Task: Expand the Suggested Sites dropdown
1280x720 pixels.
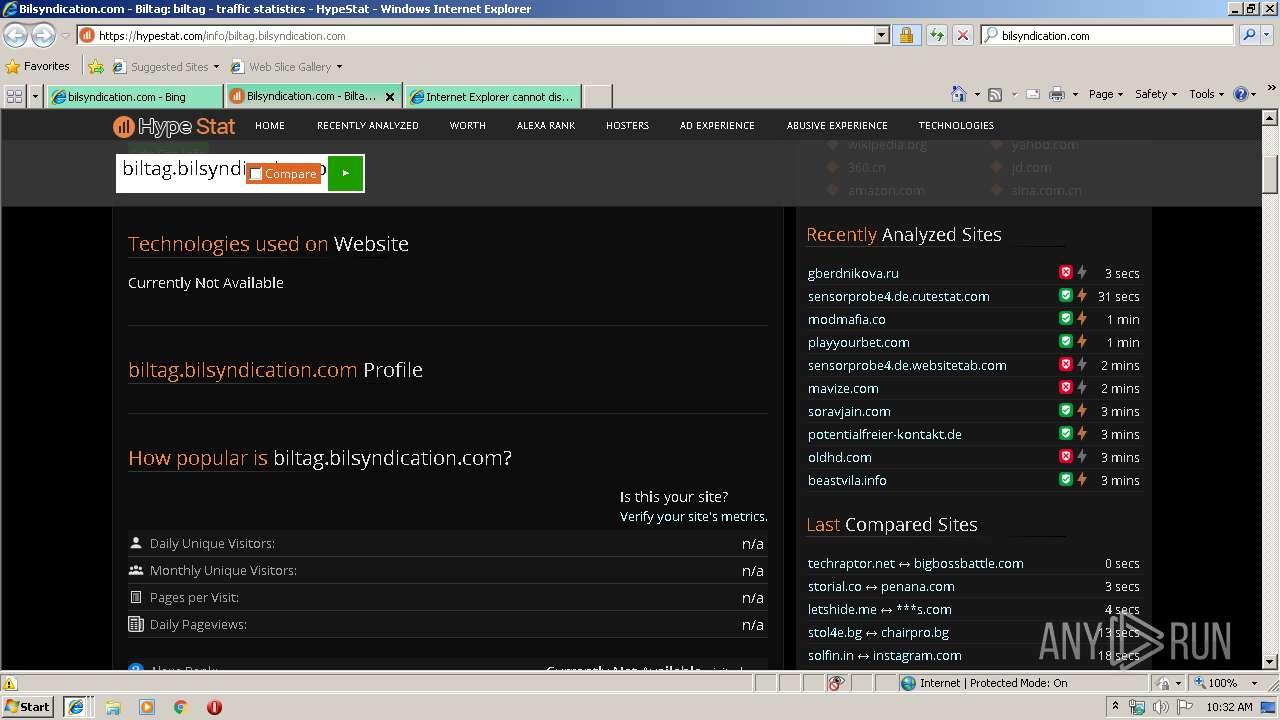Action: coord(216,67)
